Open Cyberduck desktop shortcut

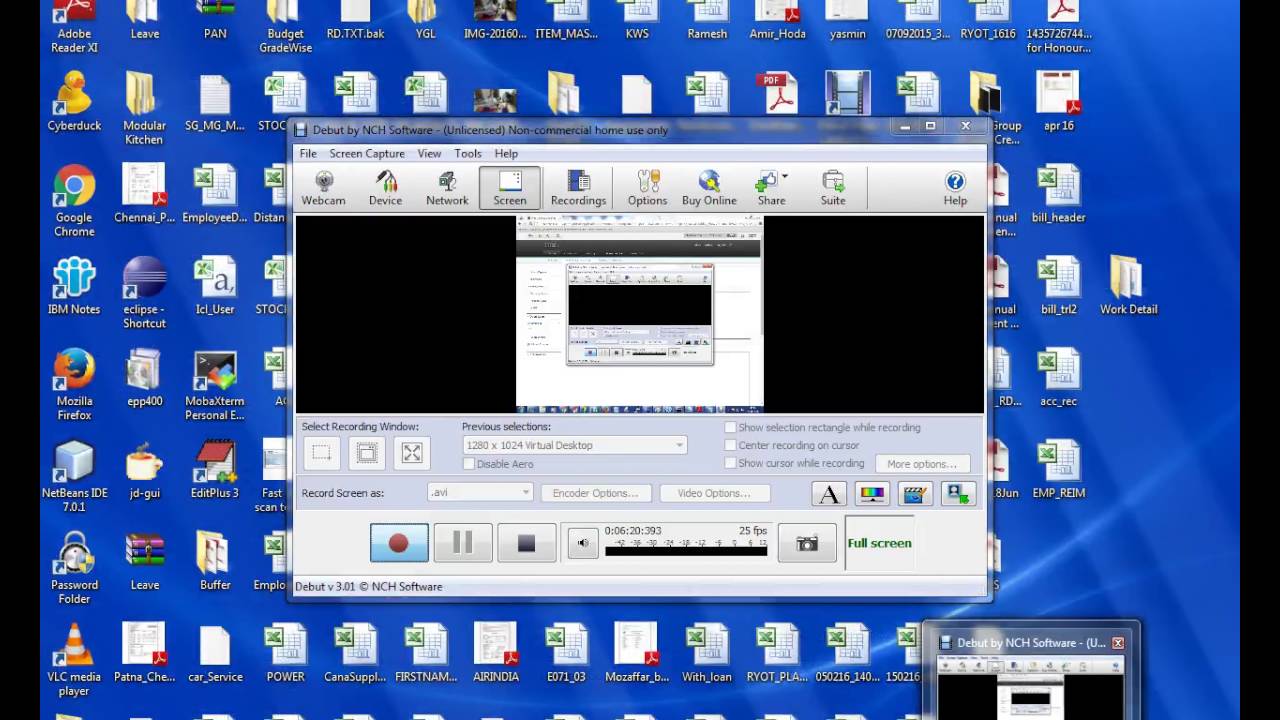pyautogui.click(x=74, y=102)
